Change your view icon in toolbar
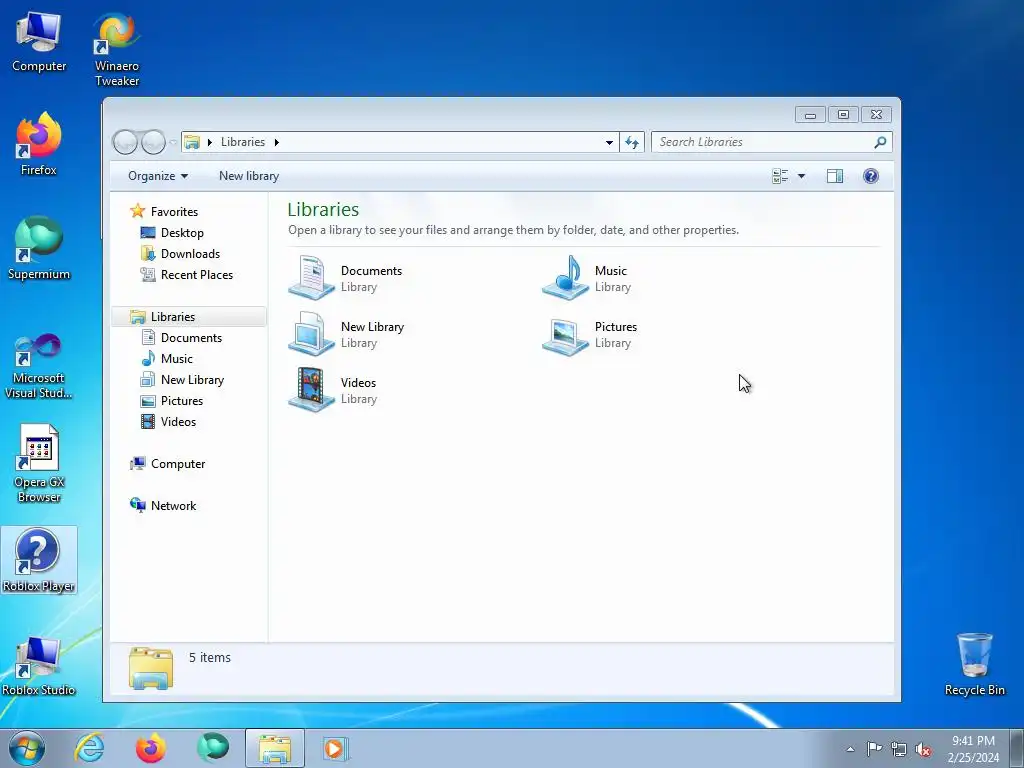1024x768 pixels. point(780,176)
